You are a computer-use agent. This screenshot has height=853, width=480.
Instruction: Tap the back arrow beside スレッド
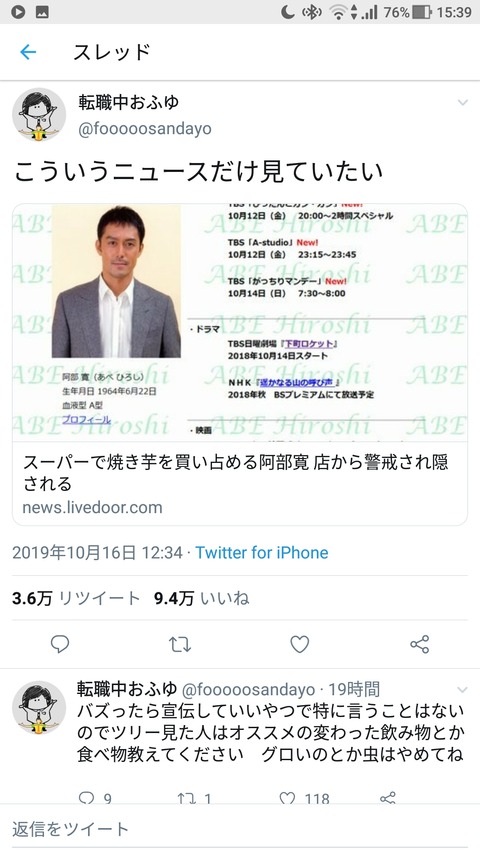pos(28,52)
